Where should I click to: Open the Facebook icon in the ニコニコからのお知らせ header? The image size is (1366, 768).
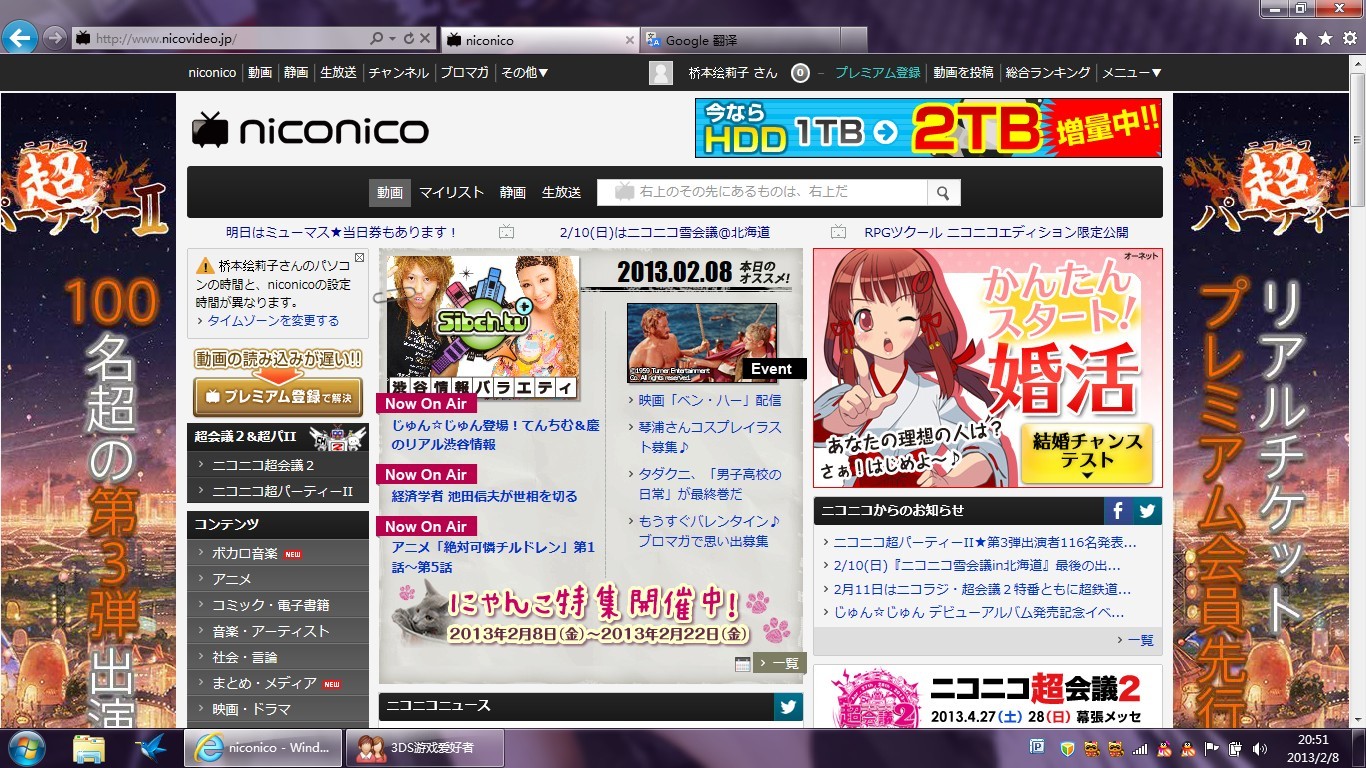click(1118, 511)
